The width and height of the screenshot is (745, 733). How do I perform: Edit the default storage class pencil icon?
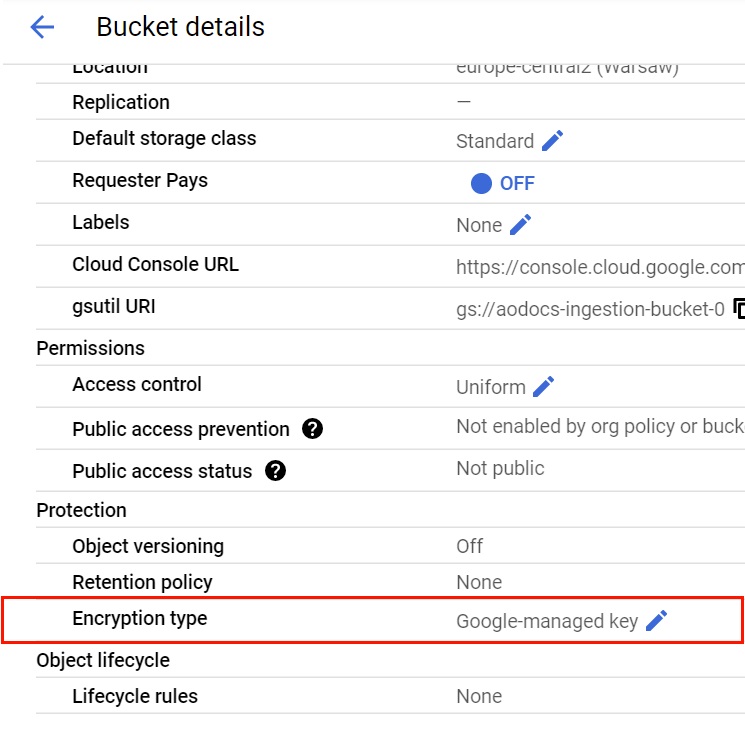click(552, 141)
